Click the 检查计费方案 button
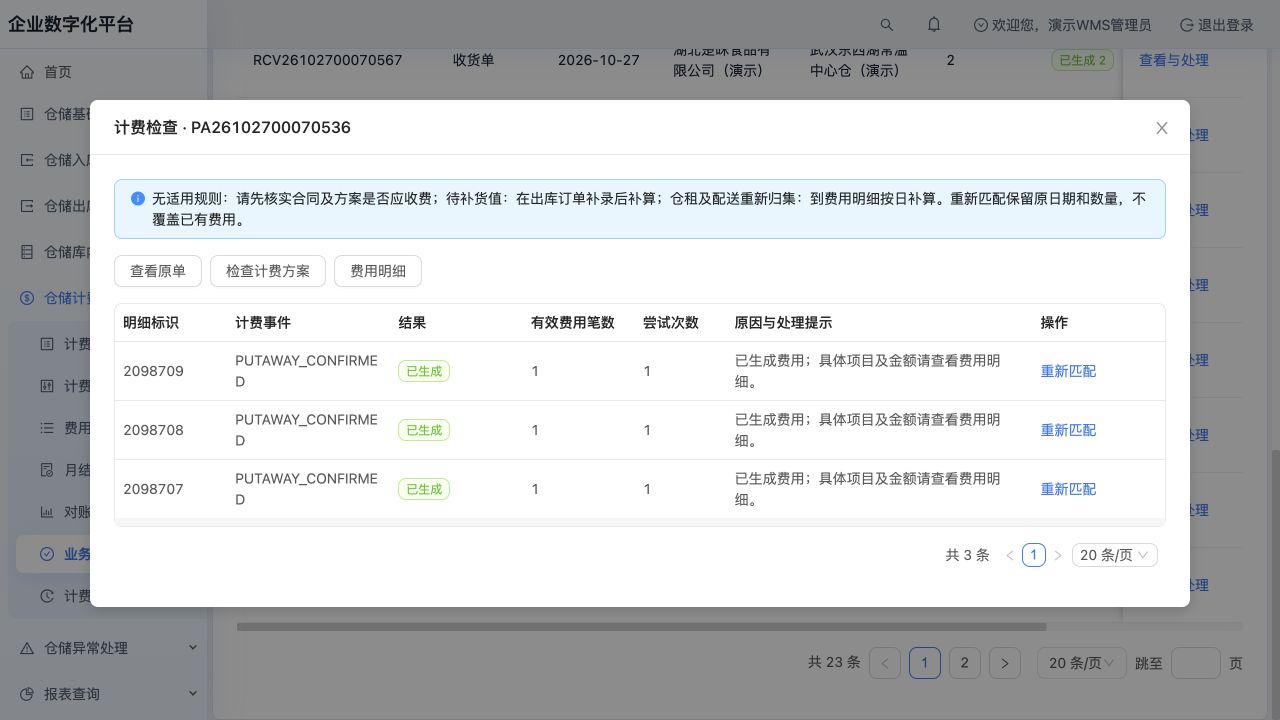 click(x=268, y=271)
